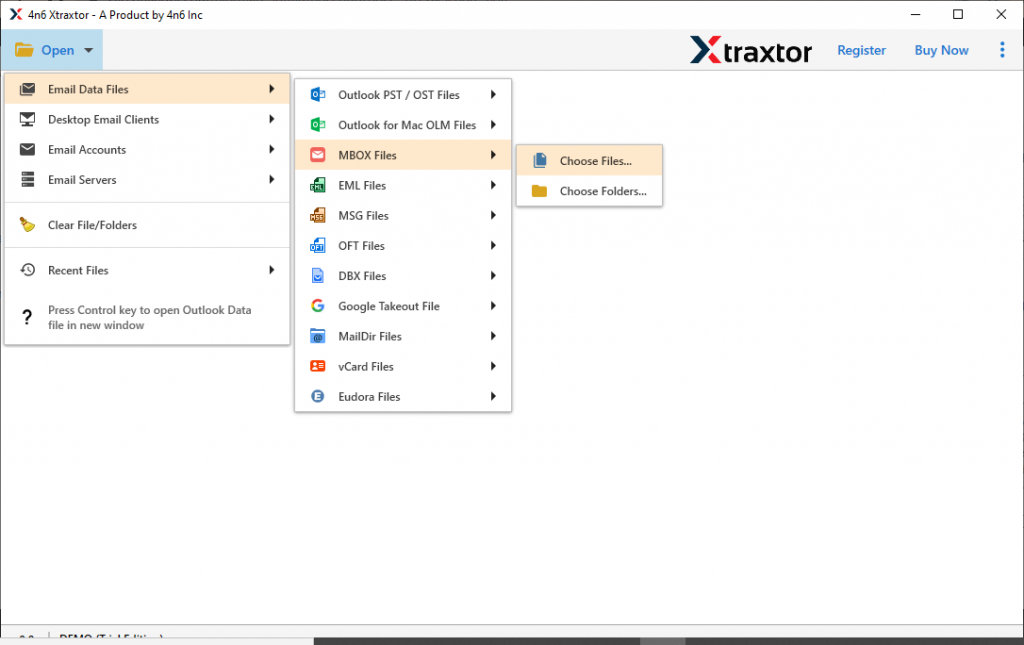This screenshot has height=645, width=1024.
Task: Click the Eudora Files icon
Action: (319, 396)
